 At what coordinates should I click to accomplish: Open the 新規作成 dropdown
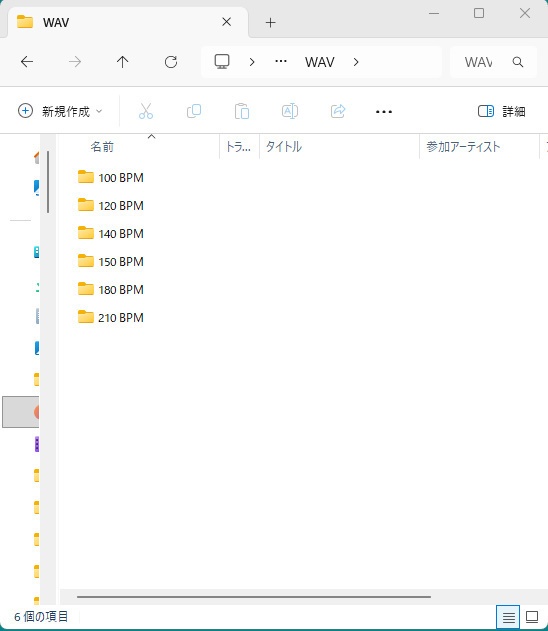click(x=60, y=111)
